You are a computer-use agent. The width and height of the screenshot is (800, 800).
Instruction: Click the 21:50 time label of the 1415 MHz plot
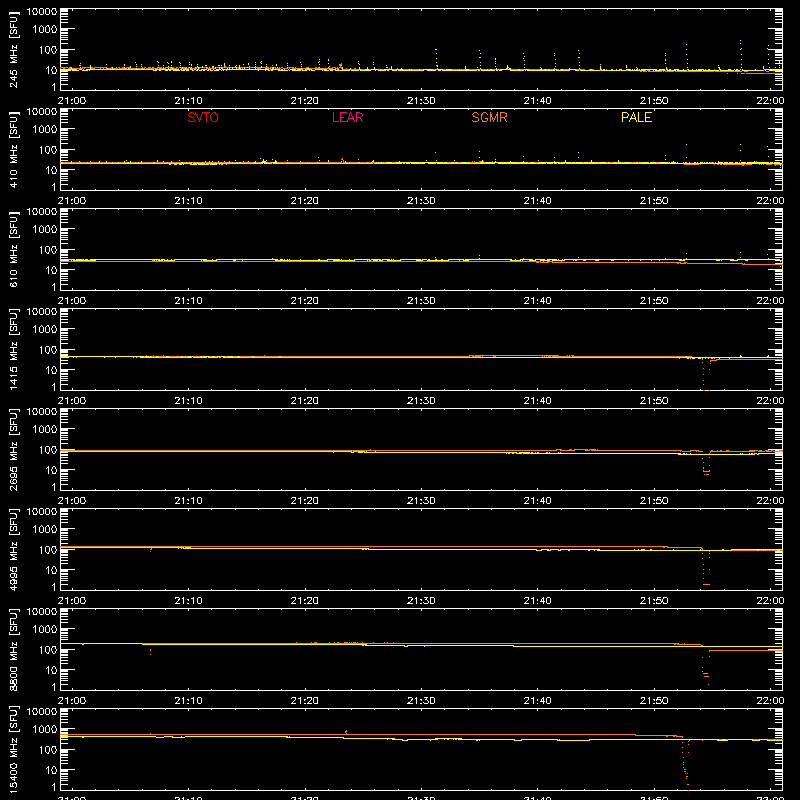pos(654,401)
